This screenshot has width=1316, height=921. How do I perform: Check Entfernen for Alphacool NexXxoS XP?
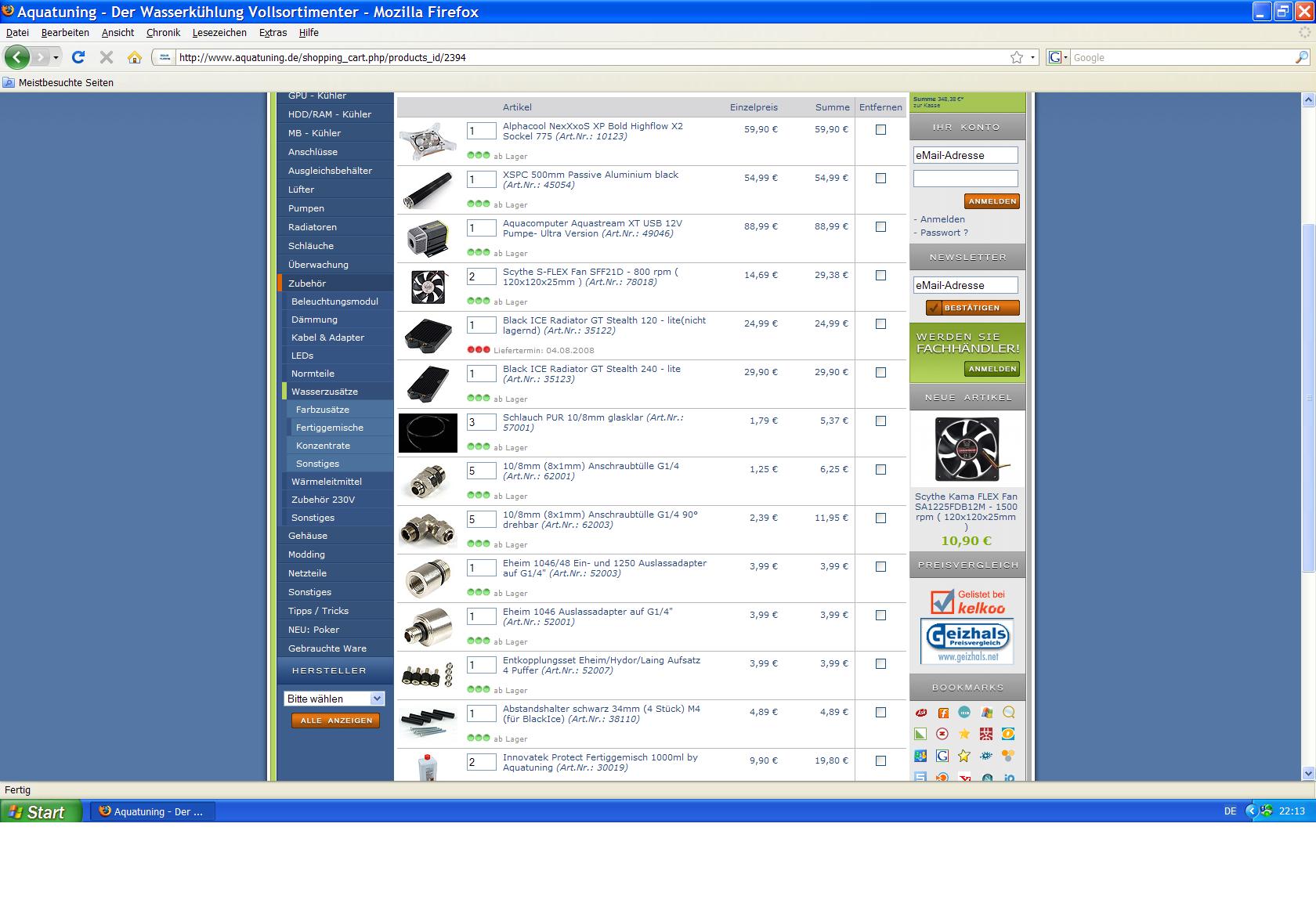880,130
